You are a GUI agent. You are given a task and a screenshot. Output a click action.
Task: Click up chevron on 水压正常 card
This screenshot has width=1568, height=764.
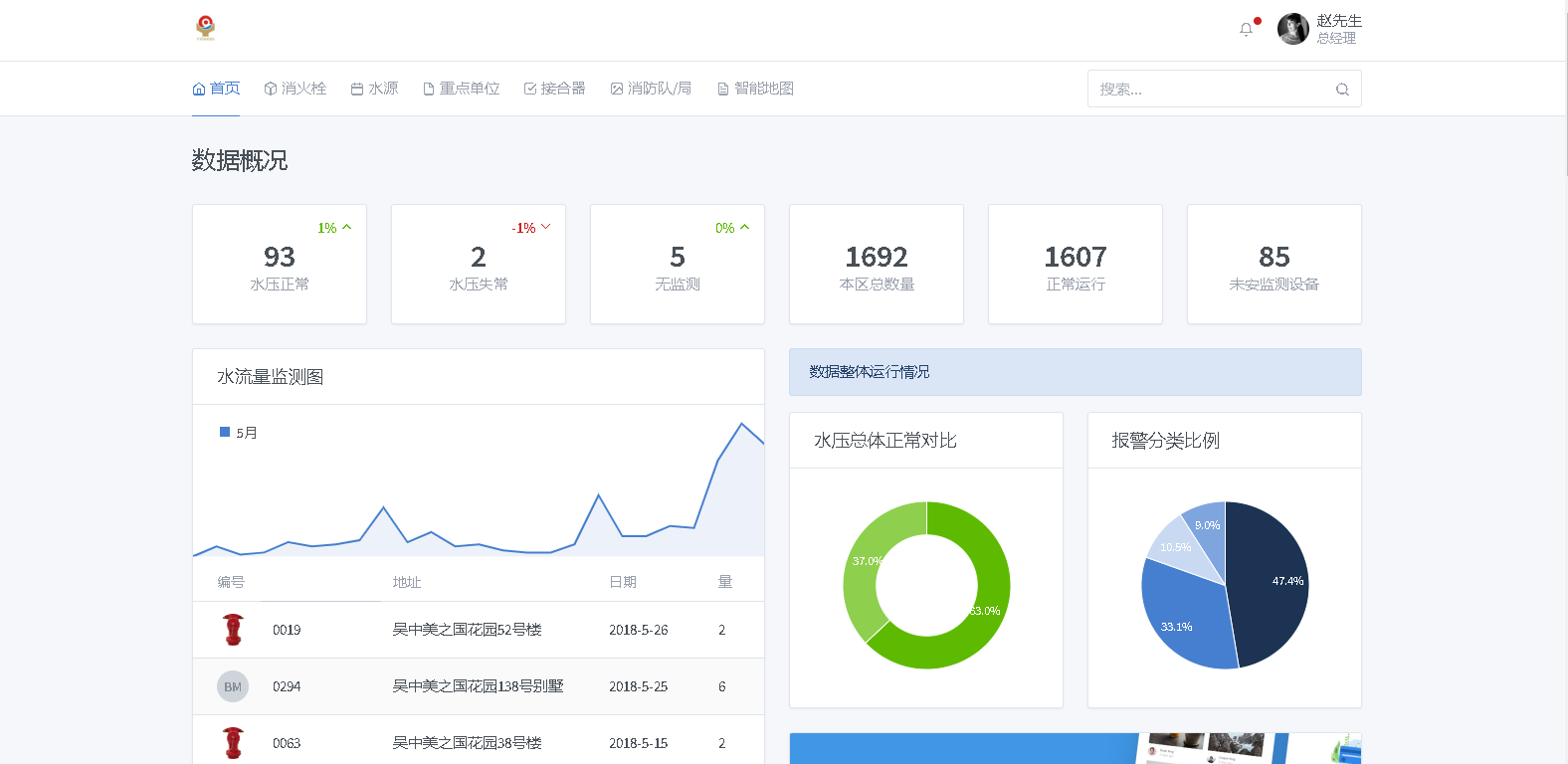[347, 228]
